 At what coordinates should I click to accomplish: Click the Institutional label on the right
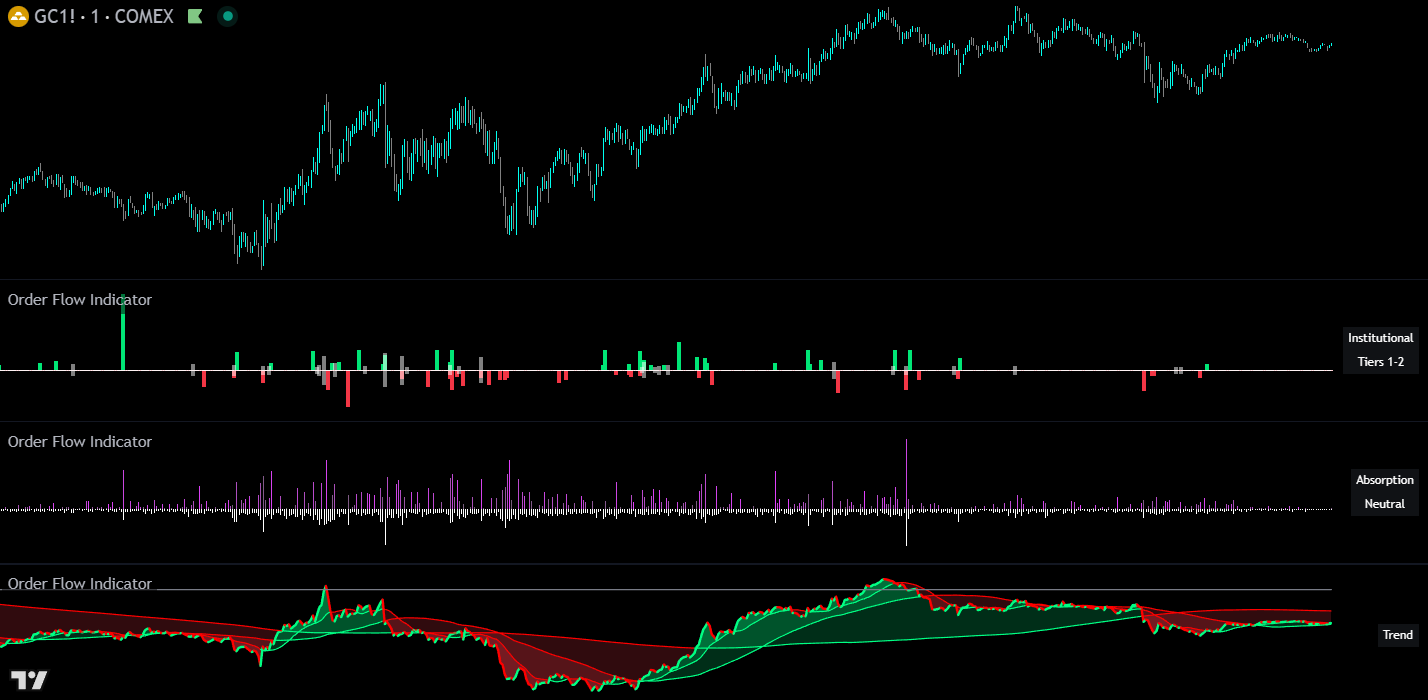(1380, 338)
